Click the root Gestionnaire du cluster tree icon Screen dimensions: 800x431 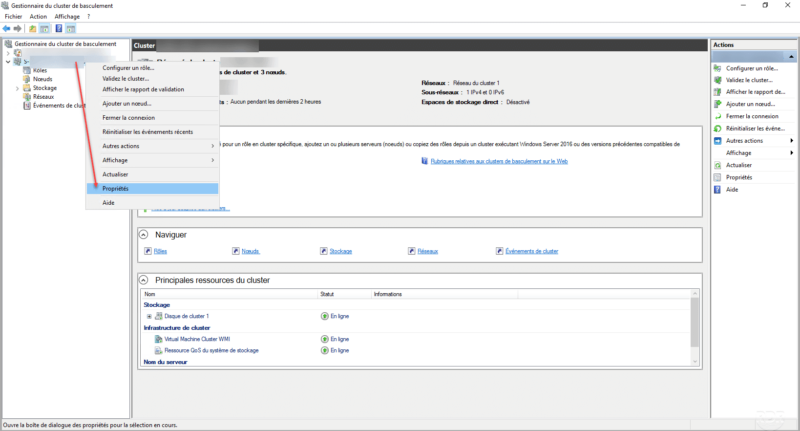(8, 44)
